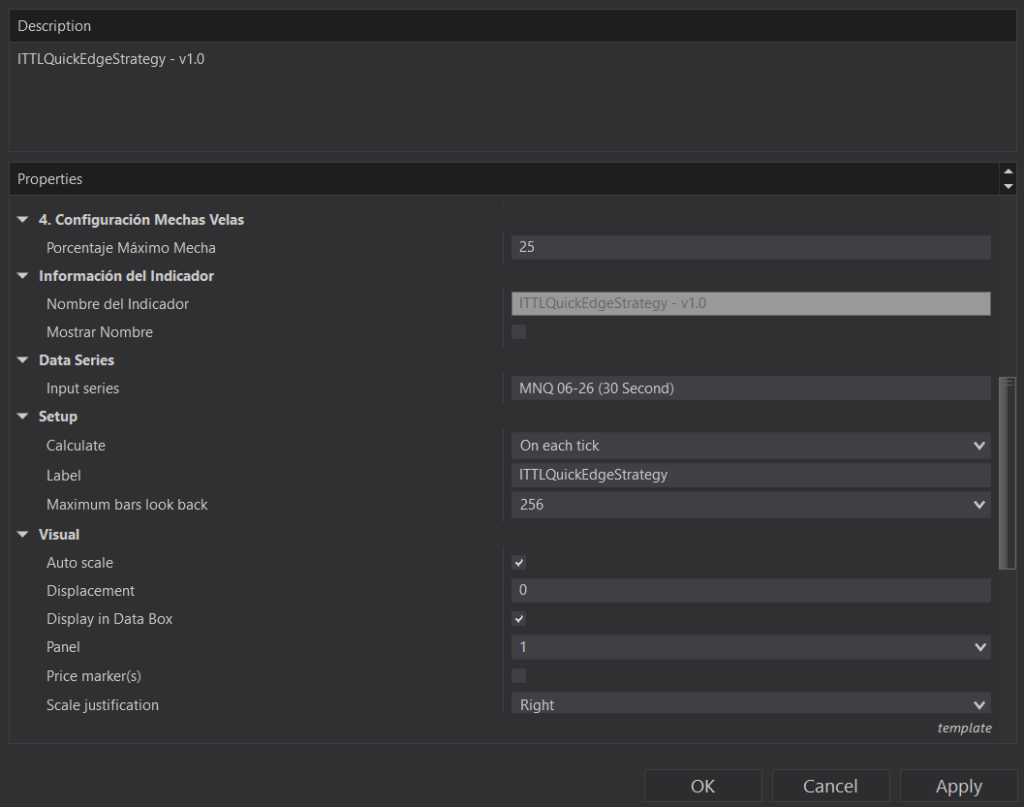The width and height of the screenshot is (1024, 807).
Task: Click the Displacement value field
Action: click(x=750, y=591)
